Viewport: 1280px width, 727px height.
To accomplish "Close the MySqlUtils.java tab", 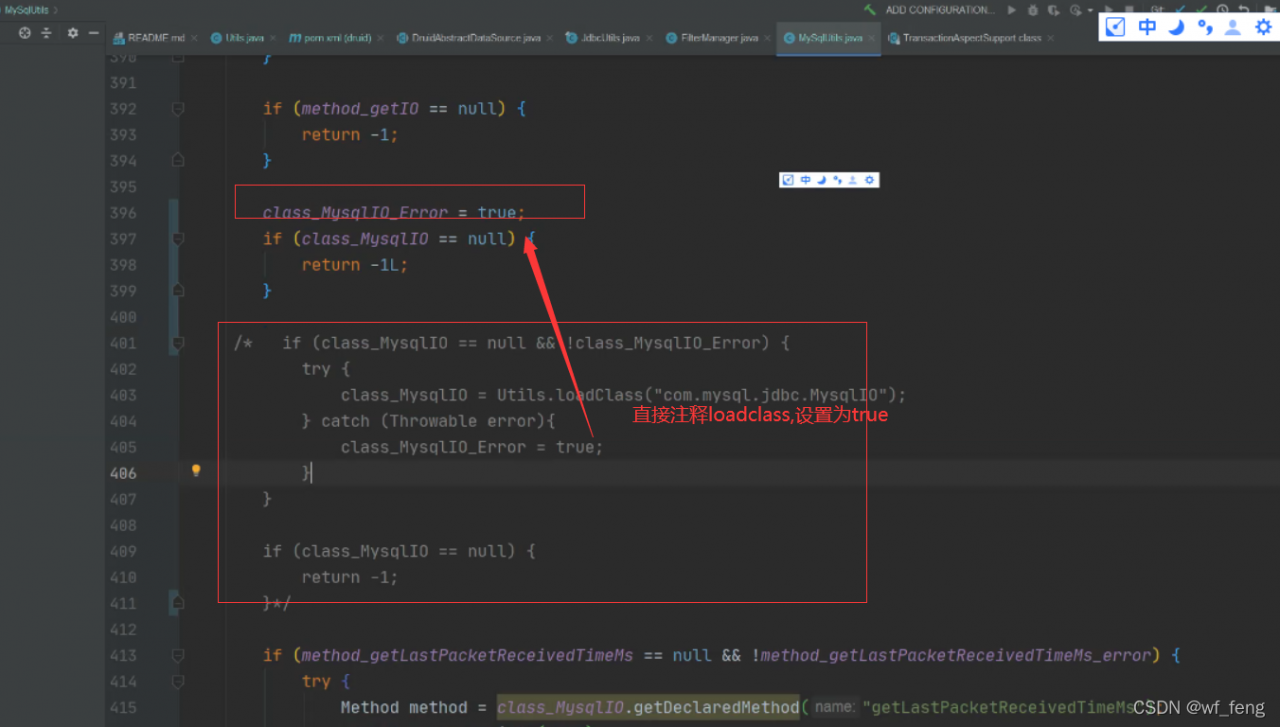I will coord(871,38).
